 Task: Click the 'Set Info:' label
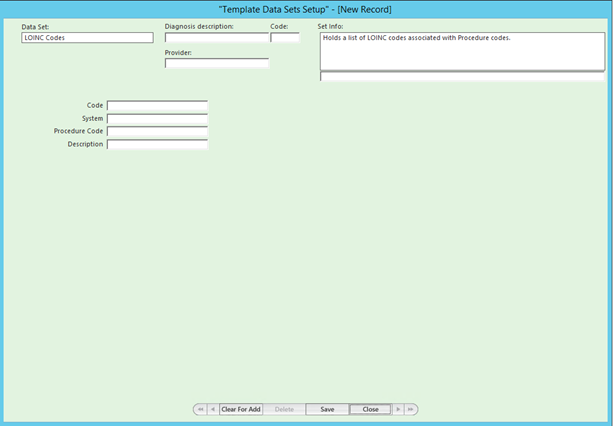click(330, 27)
